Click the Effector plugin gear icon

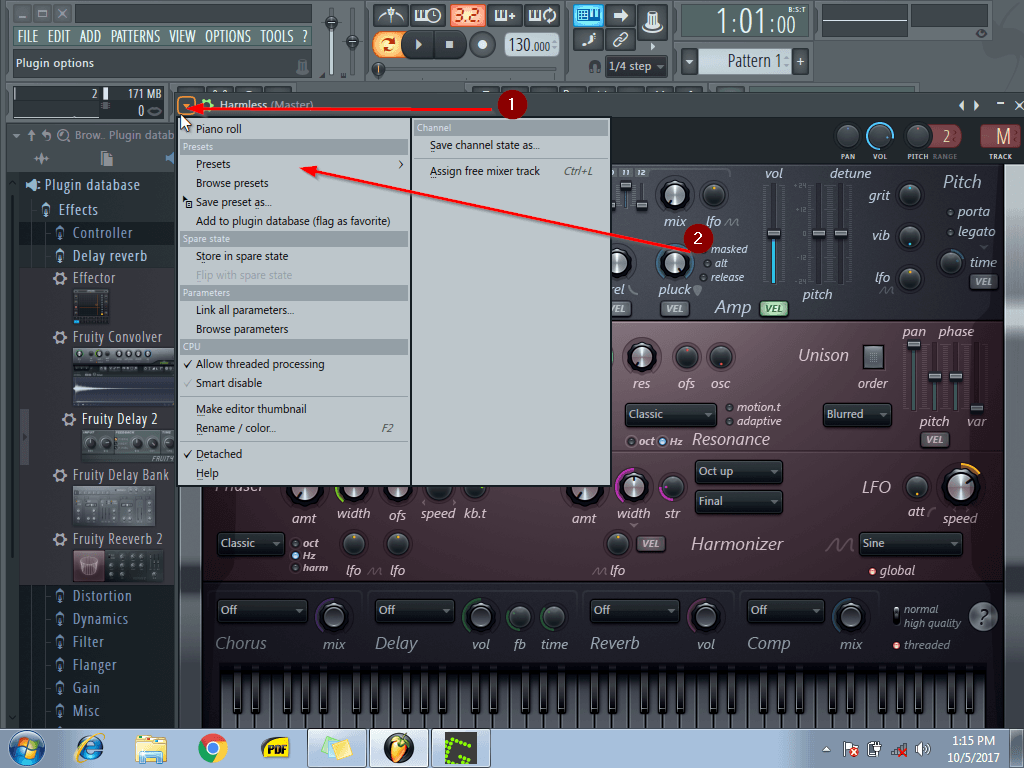tap(60, 279)
